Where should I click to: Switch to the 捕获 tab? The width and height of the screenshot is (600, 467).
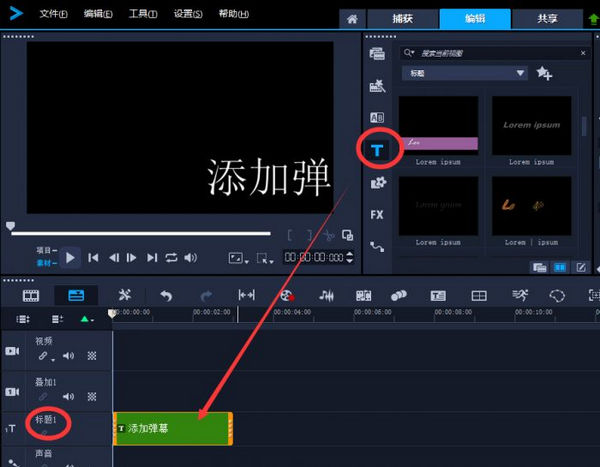pos(403,19)
